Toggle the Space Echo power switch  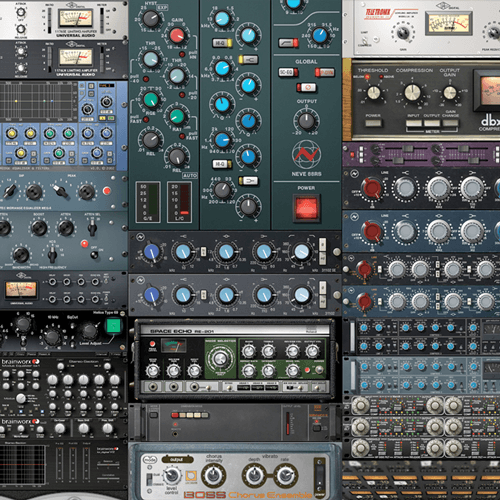coord(319,370)
